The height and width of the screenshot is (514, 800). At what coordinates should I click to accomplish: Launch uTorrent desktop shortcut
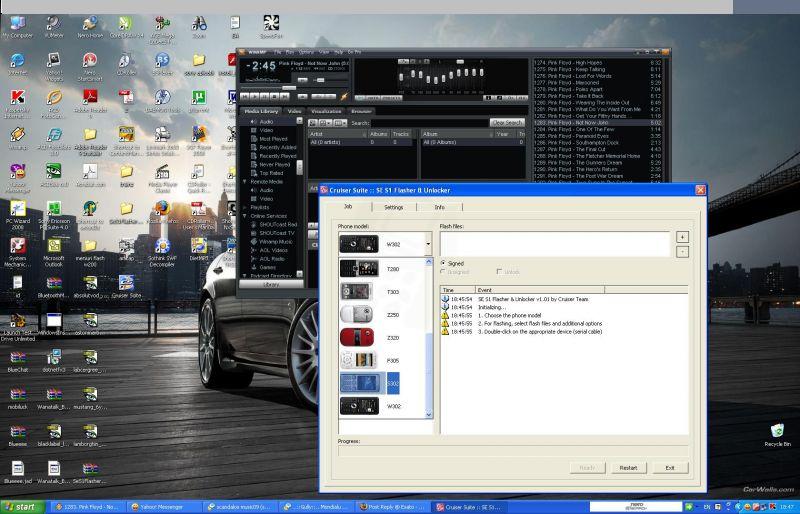click(x=199, y=101)
